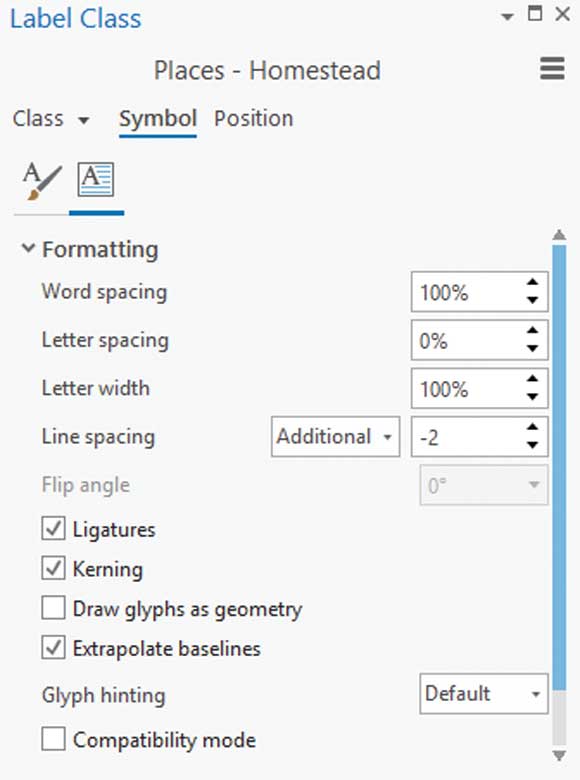Increase Word spacing with up arrow
The height and width of the screenshot is (780, 580).
[x=533, y=282]
